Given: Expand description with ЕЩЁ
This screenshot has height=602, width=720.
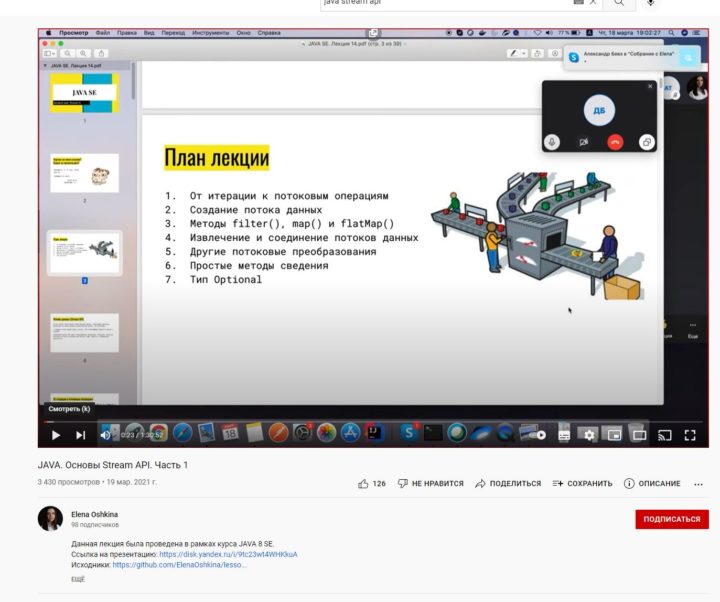Looking at the screenshot, I should (78, 579).
